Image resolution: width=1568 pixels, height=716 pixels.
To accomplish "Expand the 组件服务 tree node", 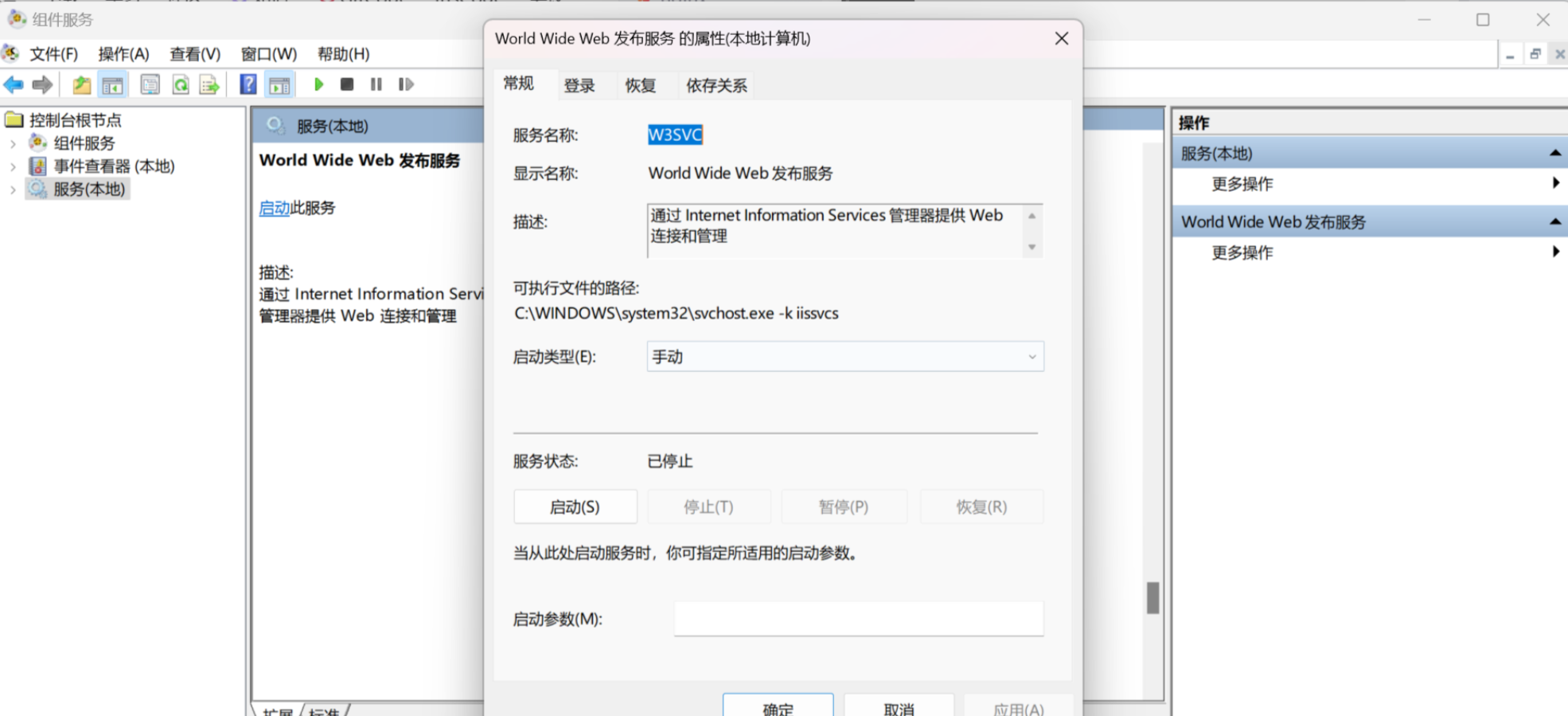I will point(13,144).
